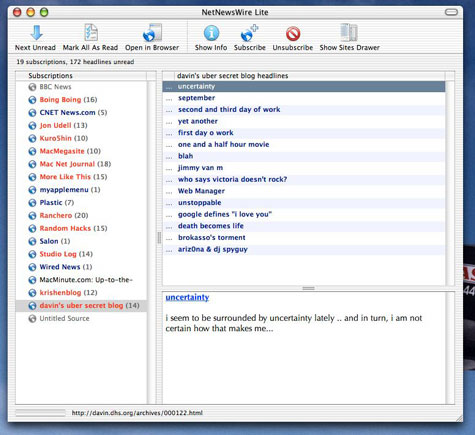This screenshot has height=435, width=475.
Task: Click the globe icon beside Boing Boing
Action: pyautogui.click(x=32, y=100)
